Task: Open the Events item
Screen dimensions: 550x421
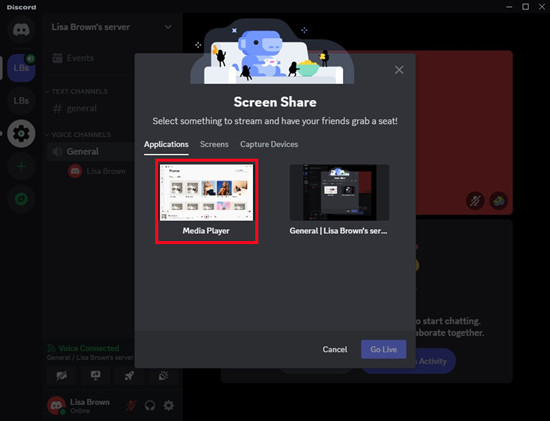Action: click(73, 58)
